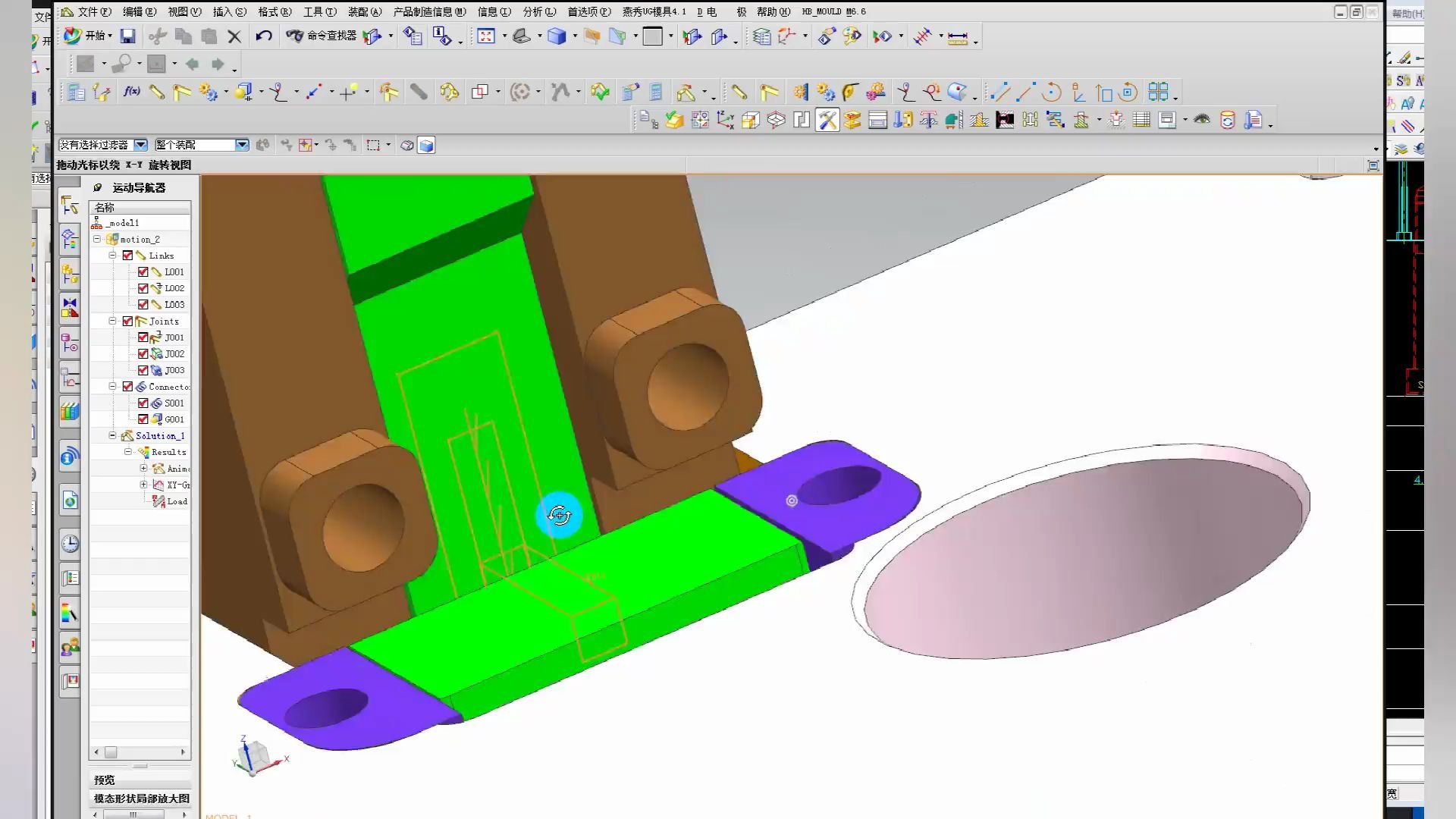Expand the XY-Graphing results node
The height and width of the screenshot is (819, 1456).
[x=143, y=485]
